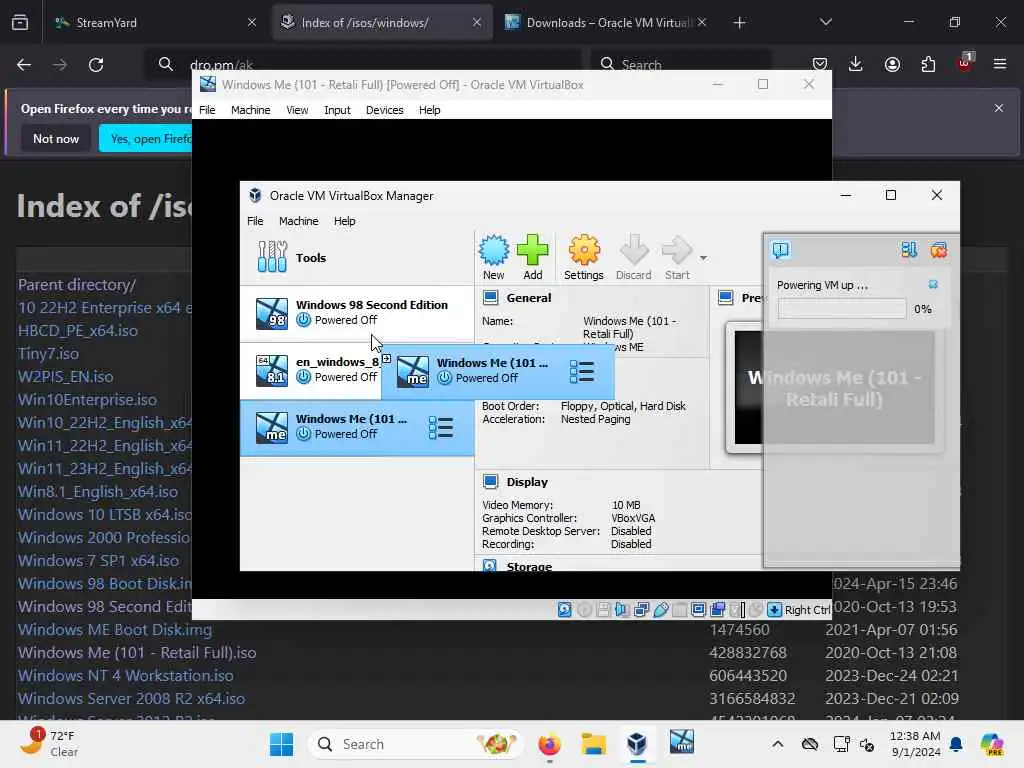Open Devices menu in the VM window

pyautogui.click(x=385, y=110)
